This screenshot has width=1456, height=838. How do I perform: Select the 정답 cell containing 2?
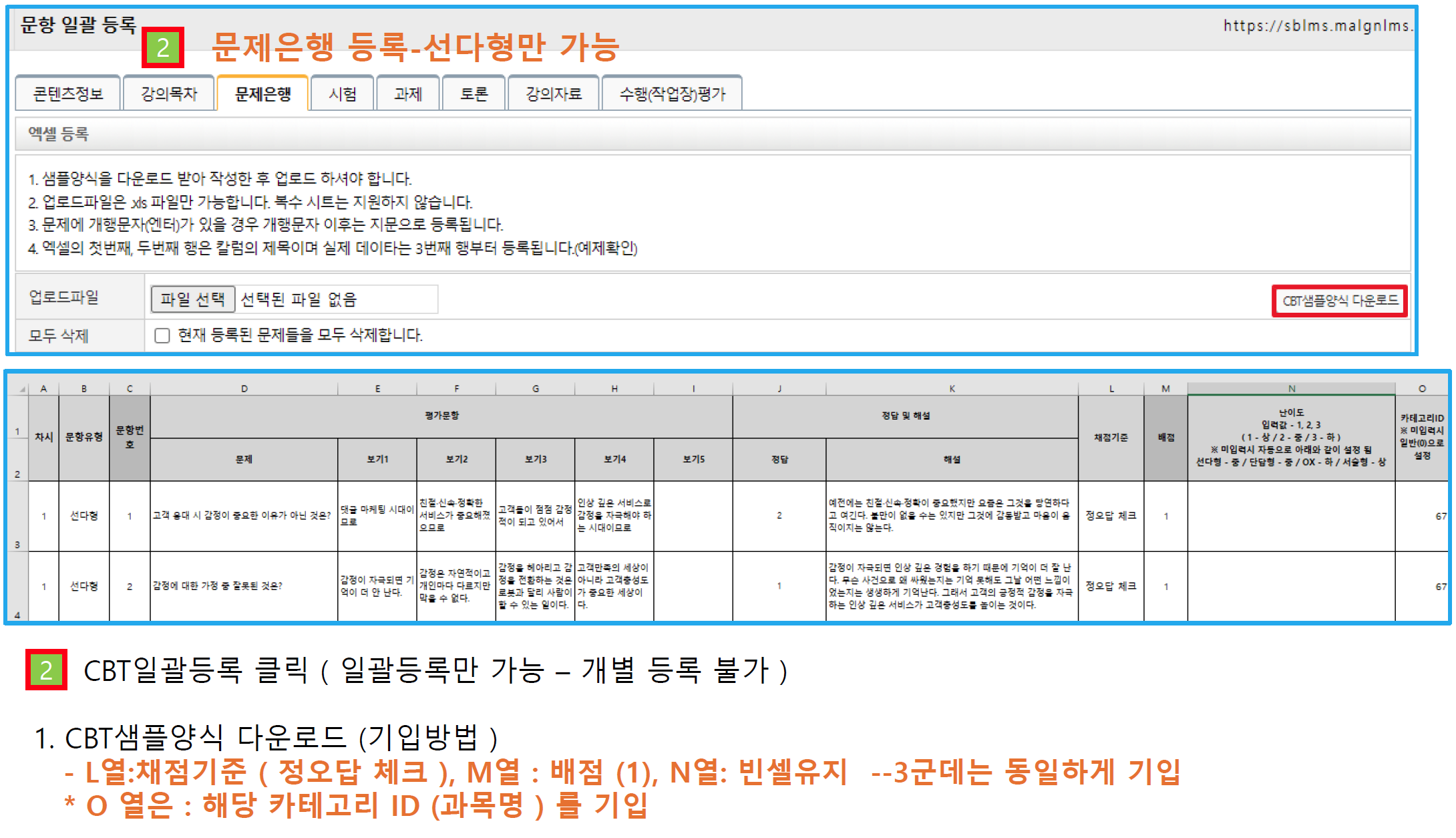[x=779, y=515]
